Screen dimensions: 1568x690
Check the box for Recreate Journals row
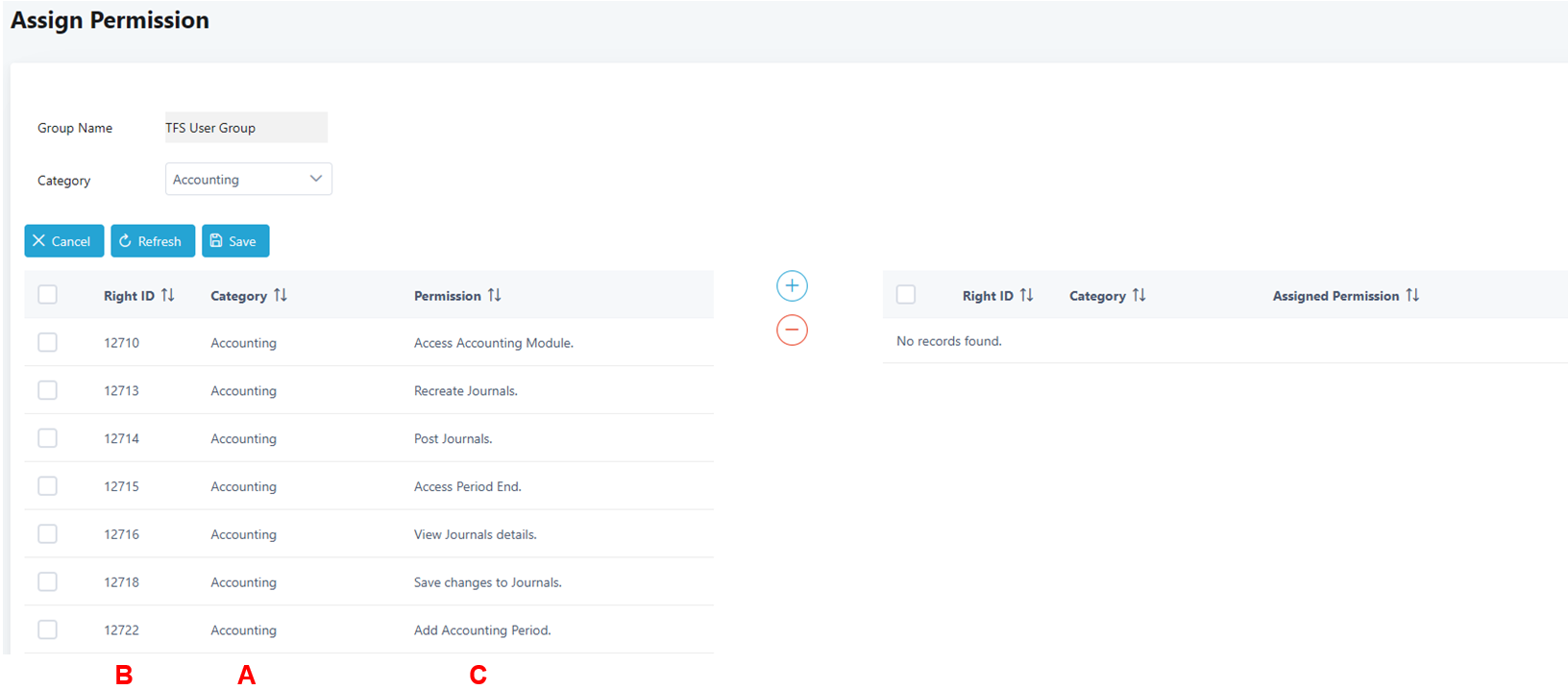pyautogui.click(x=47, y=390)
